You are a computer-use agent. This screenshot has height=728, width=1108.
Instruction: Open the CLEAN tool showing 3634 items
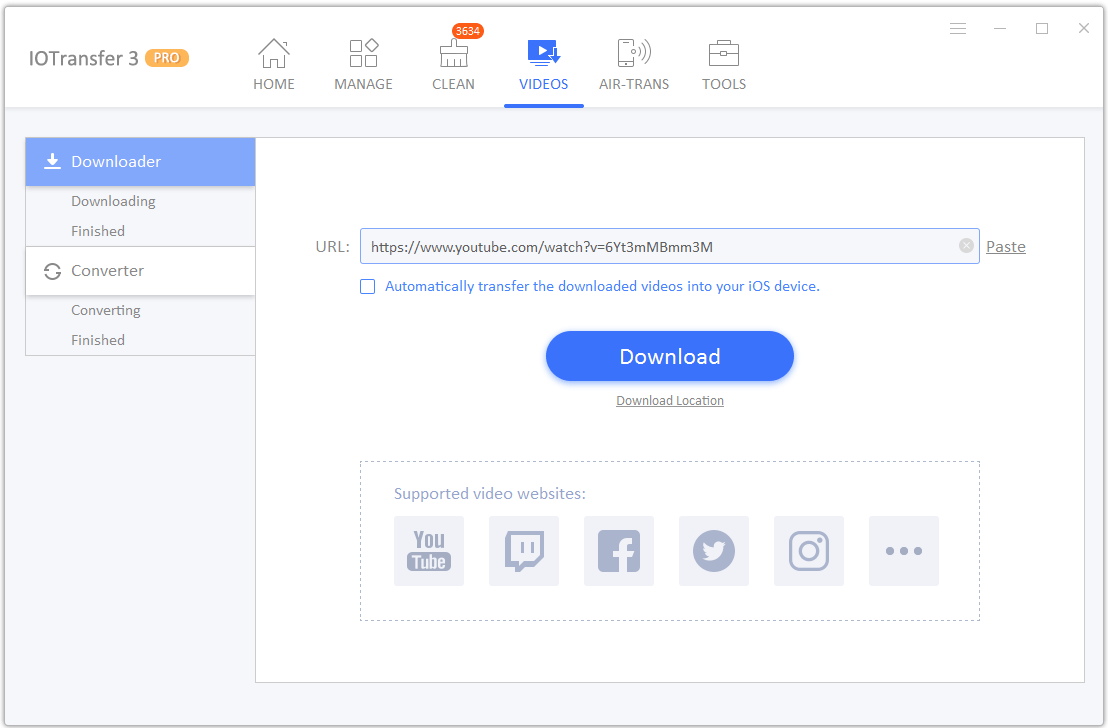tap(453, 62)
